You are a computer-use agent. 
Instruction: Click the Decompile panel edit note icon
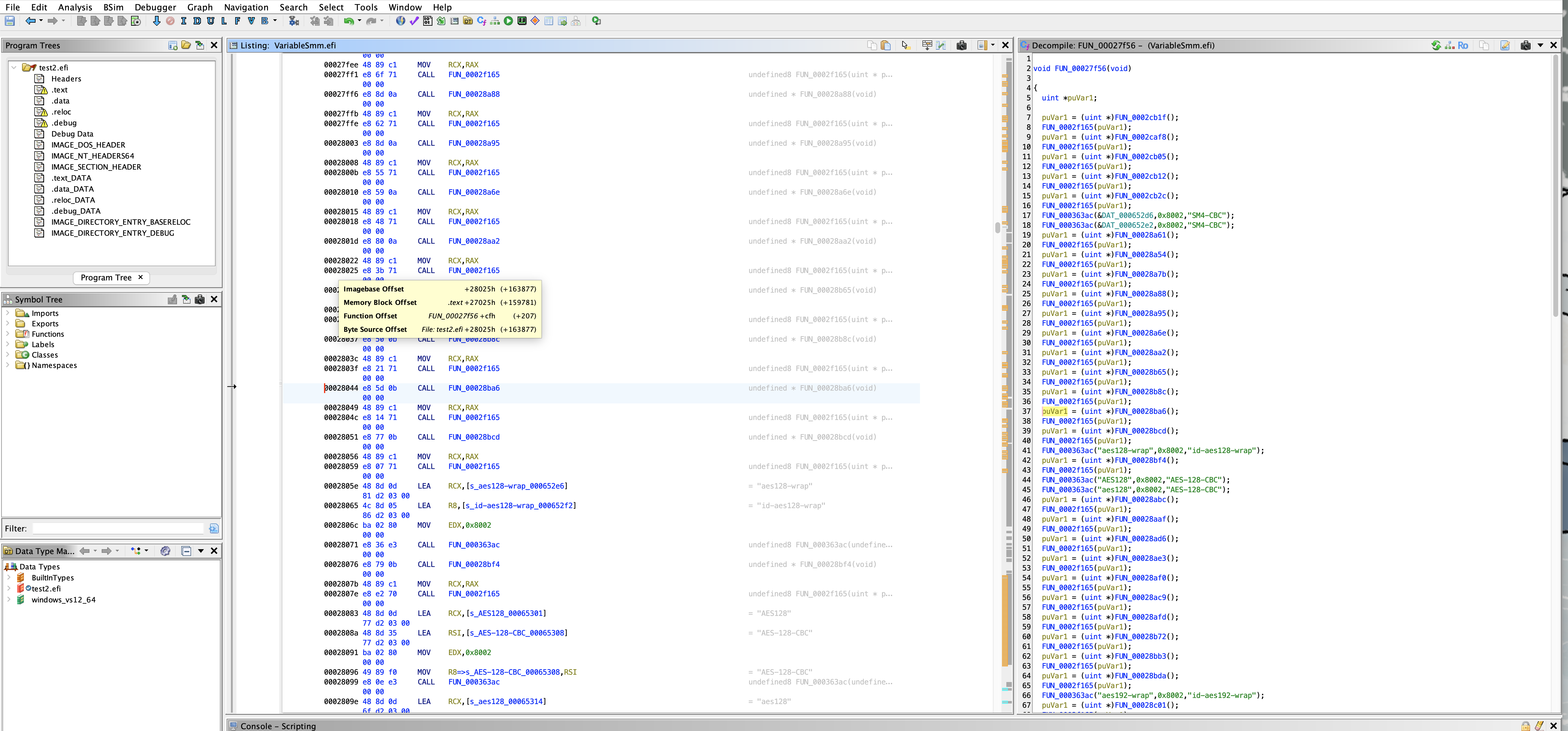[1505, 46]
